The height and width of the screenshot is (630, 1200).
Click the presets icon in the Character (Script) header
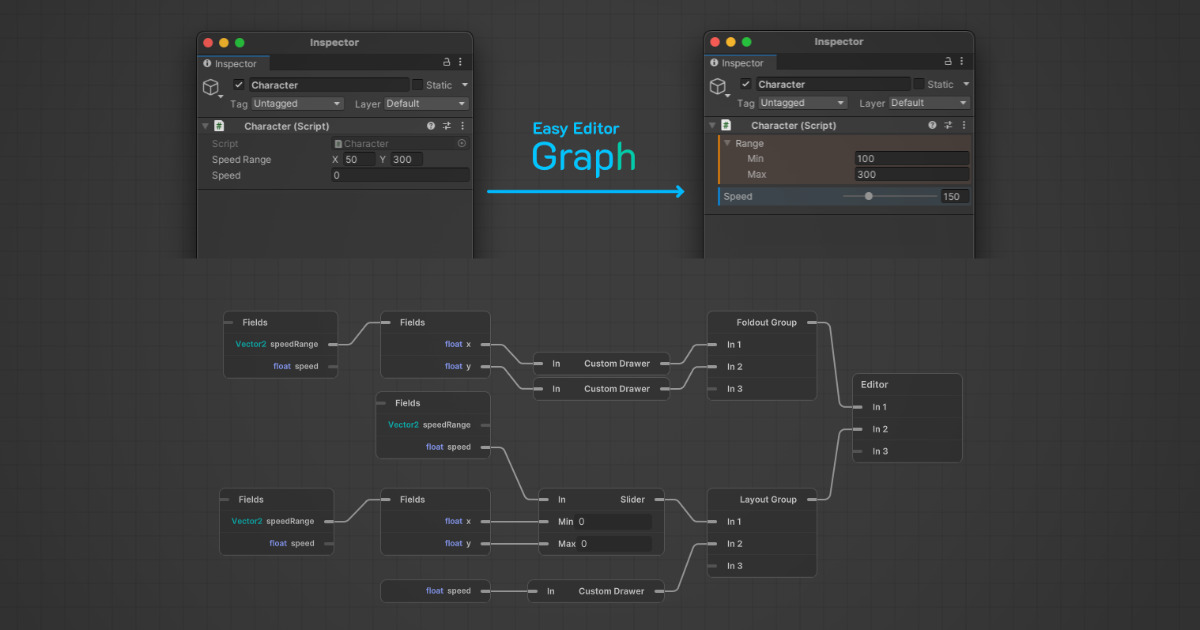coord(447,125)
